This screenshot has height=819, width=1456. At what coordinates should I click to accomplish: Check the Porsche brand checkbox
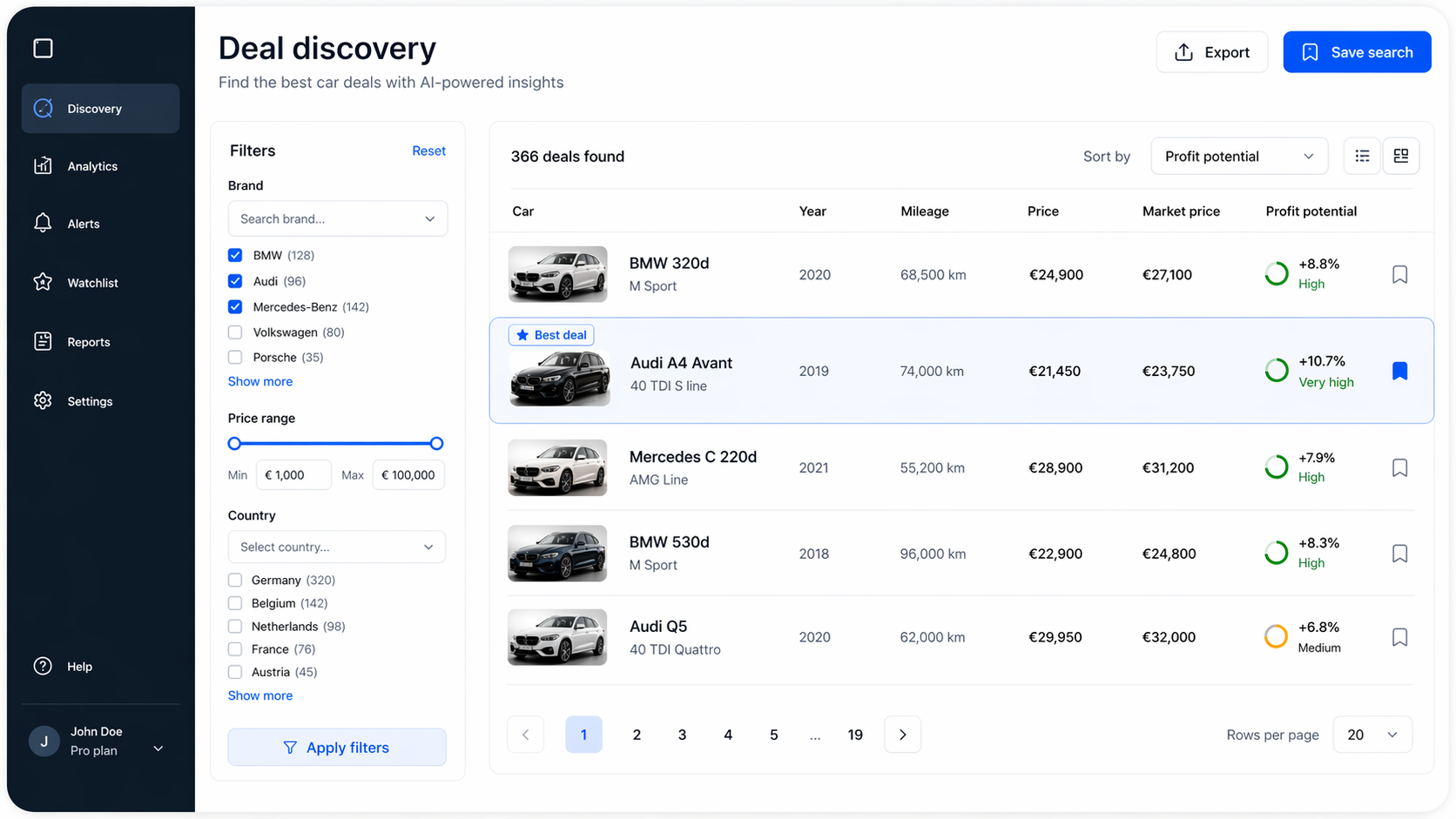click(x=235, y=357)
